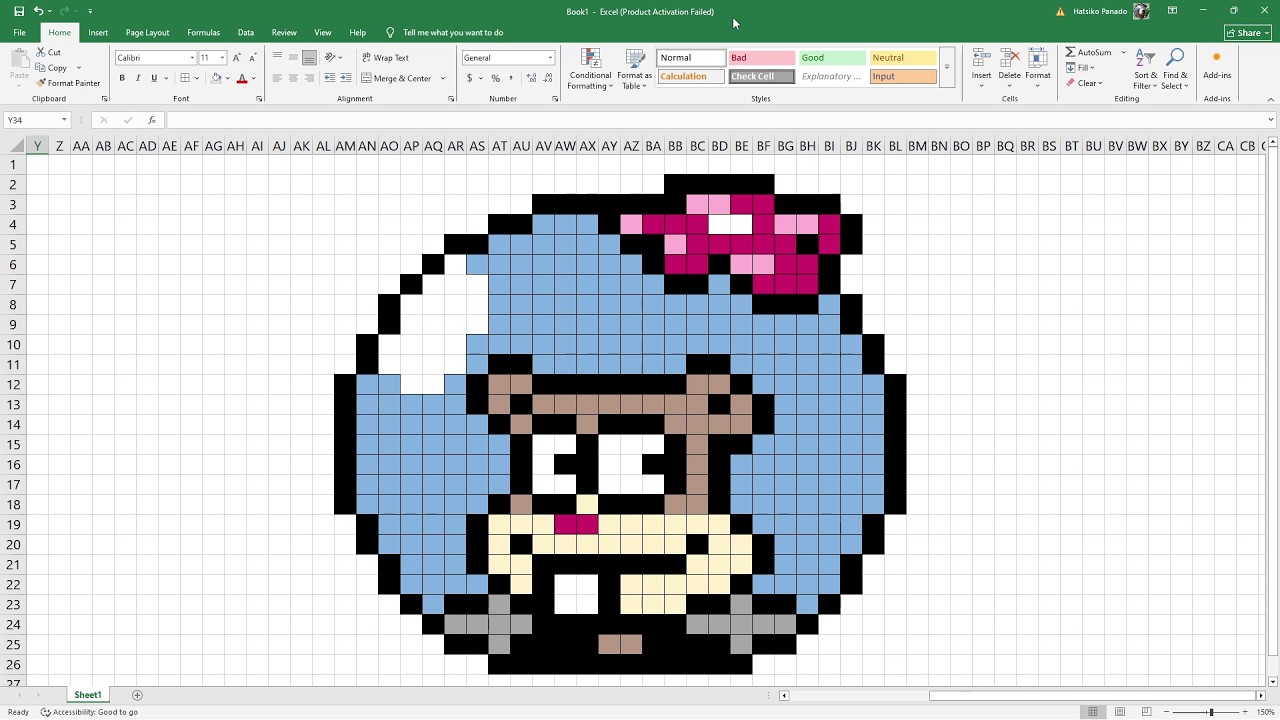Screen dimensions: 1280x720
Task: Decrease decimal places
Action: tap(546, 78)
